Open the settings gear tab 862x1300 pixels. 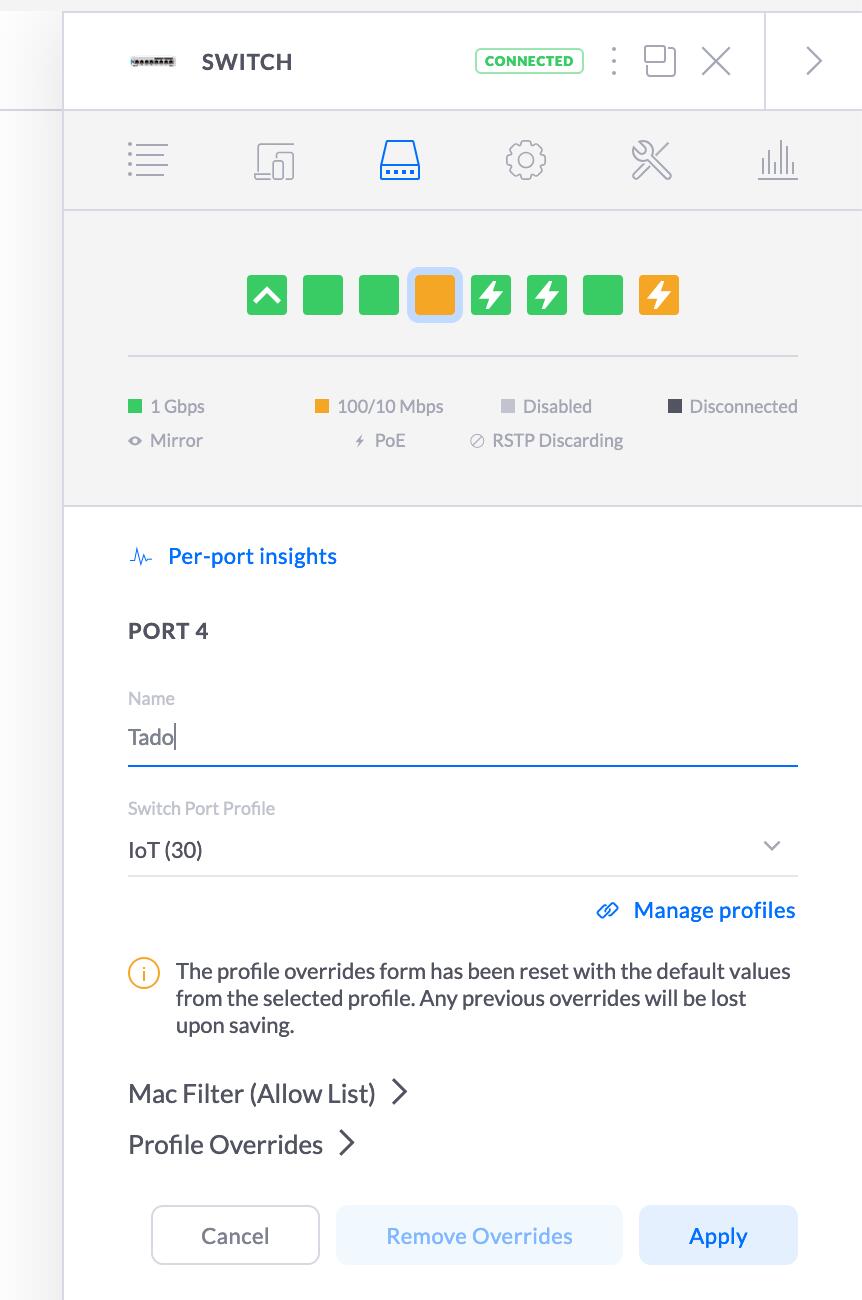tap(526, 160)
